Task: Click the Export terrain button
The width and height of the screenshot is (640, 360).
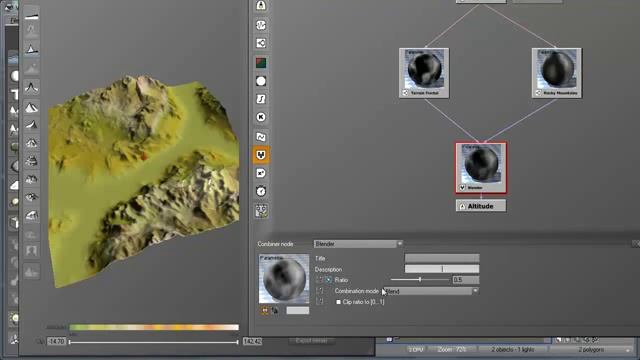Action: [x=312, y=340]
